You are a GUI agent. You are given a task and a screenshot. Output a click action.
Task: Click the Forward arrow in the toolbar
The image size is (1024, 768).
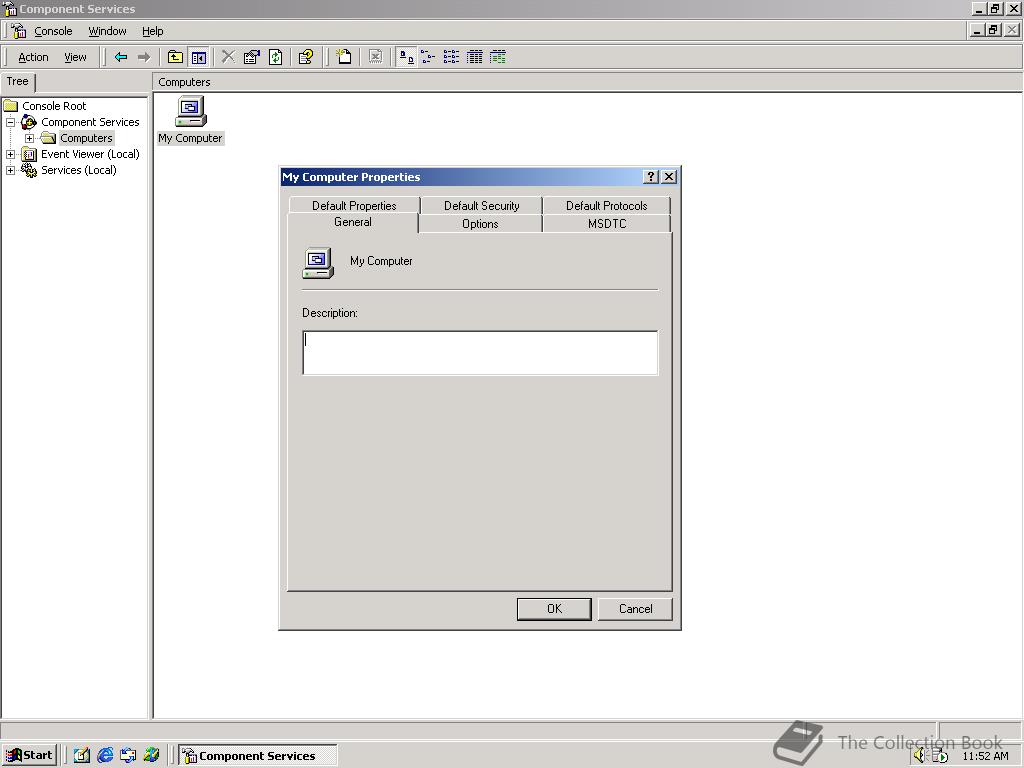144,57
